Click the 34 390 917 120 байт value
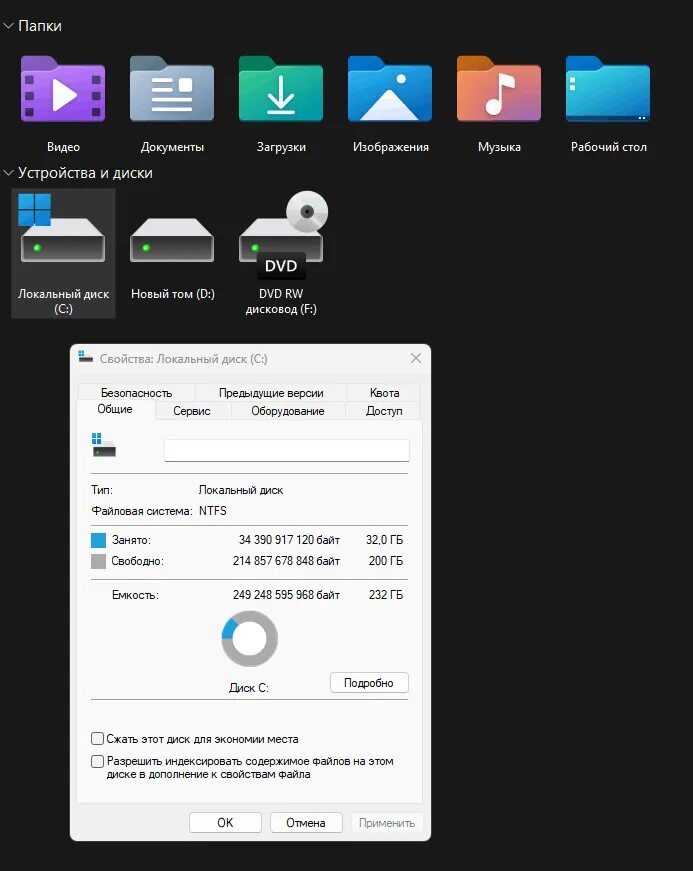The height and width of the screenshot is (871, 693). pos(289,540)
